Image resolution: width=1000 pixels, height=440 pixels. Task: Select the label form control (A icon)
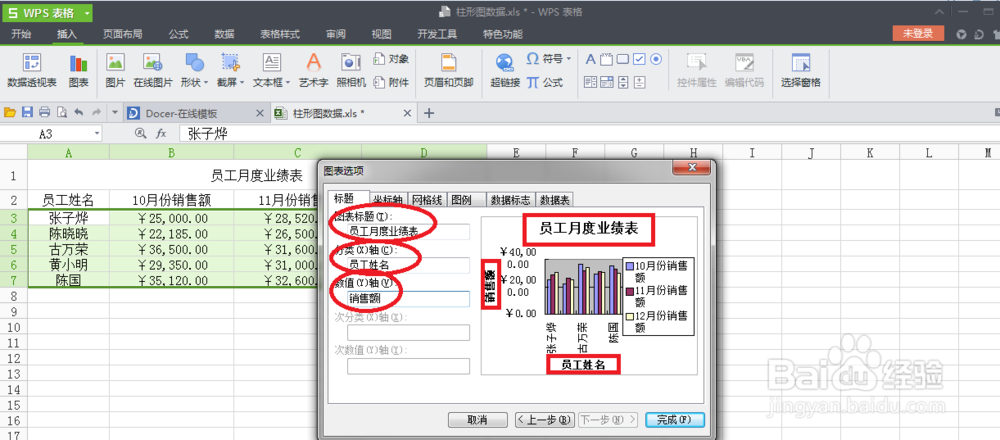click(x=590, y=59)
